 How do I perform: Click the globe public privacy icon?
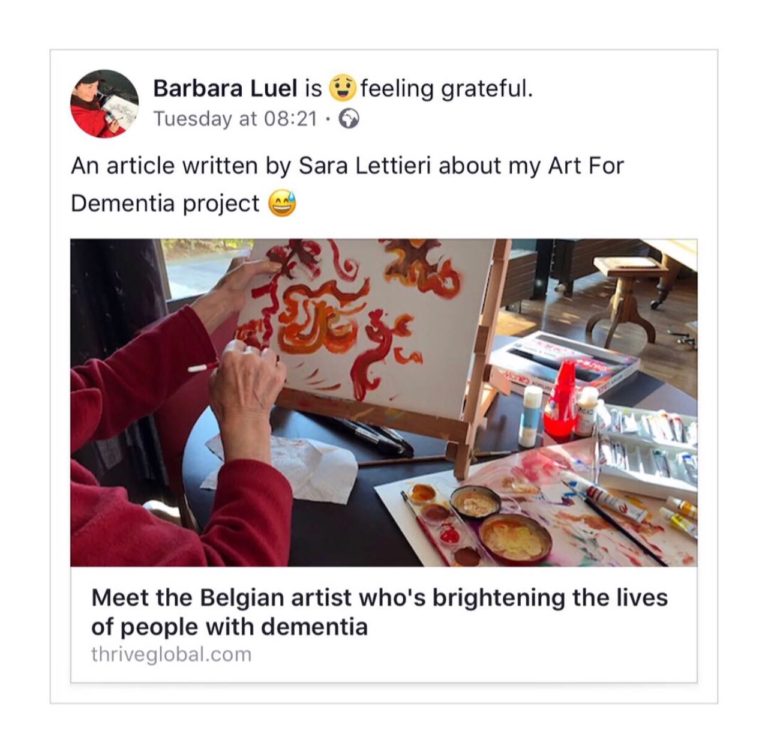(x=349, y=119)
